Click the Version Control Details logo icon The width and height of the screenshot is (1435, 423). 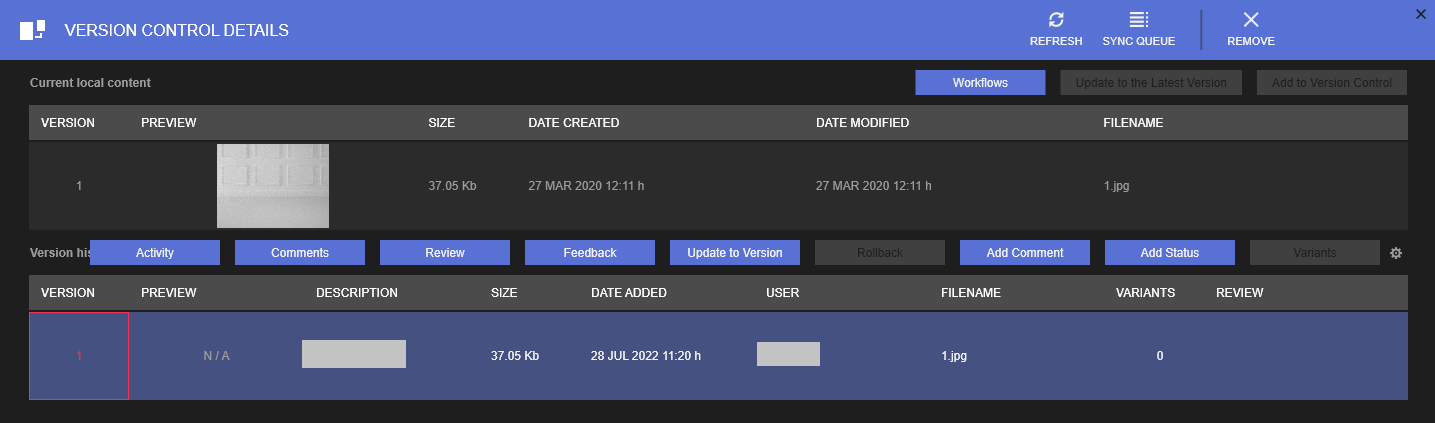33,30
